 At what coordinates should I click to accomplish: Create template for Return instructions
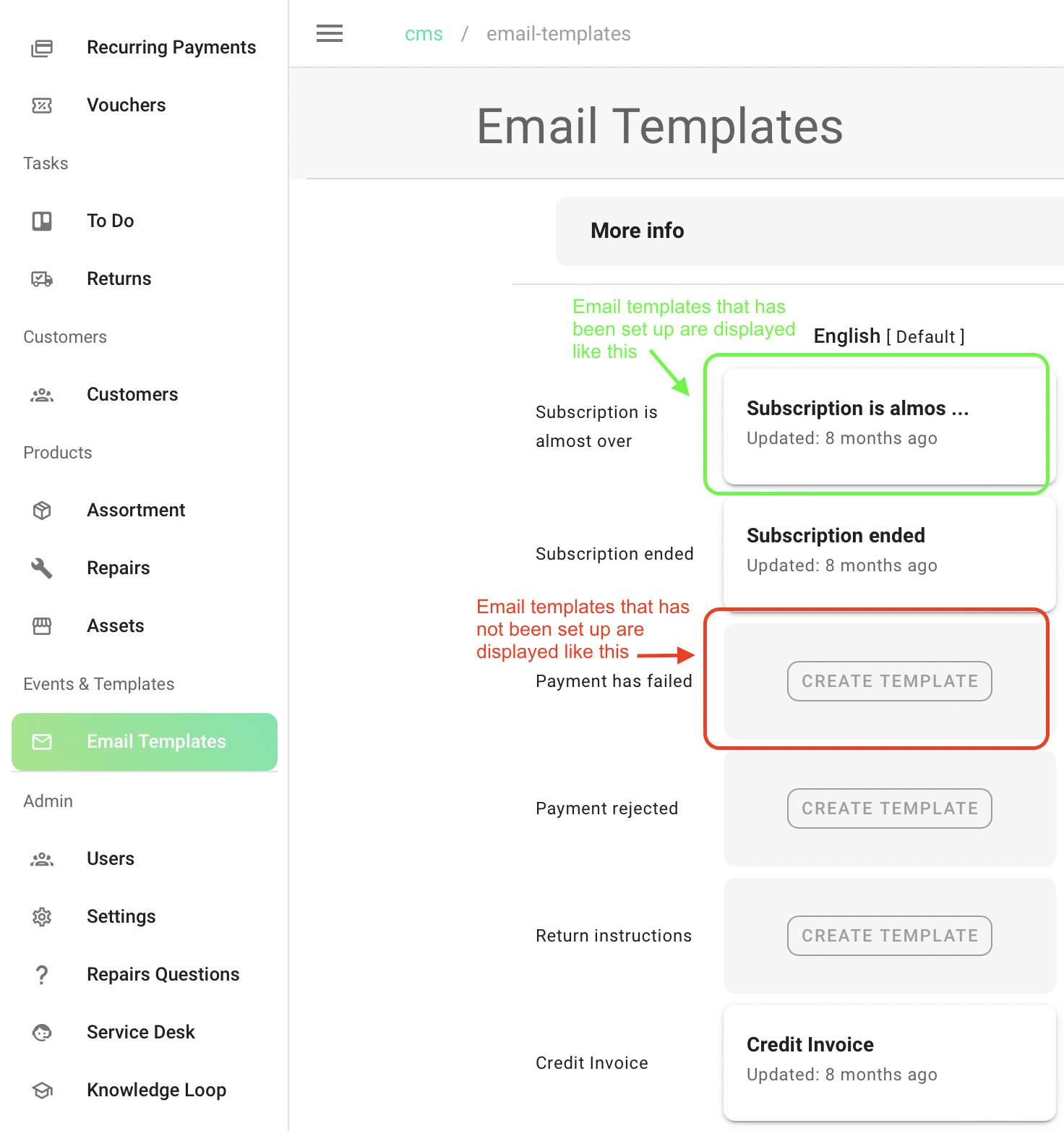pos(890,936)
